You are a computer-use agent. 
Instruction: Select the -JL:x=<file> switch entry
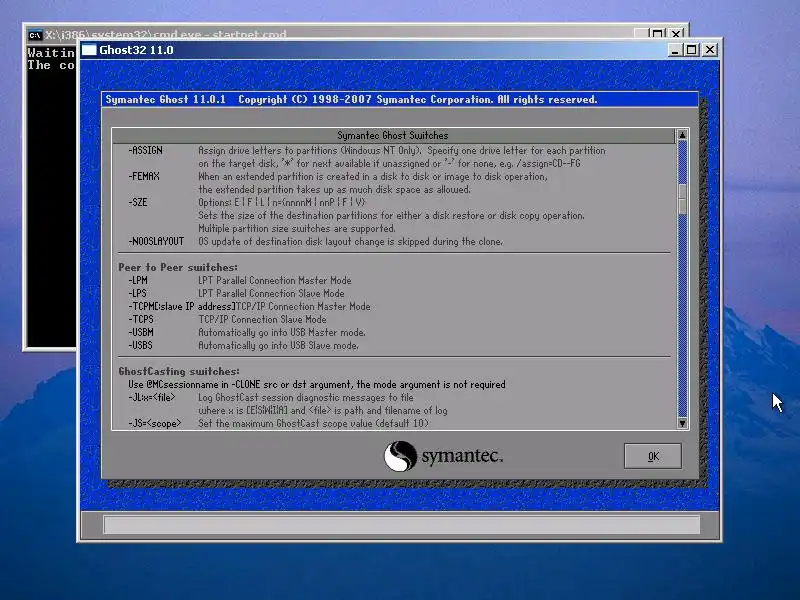[152, 397]
